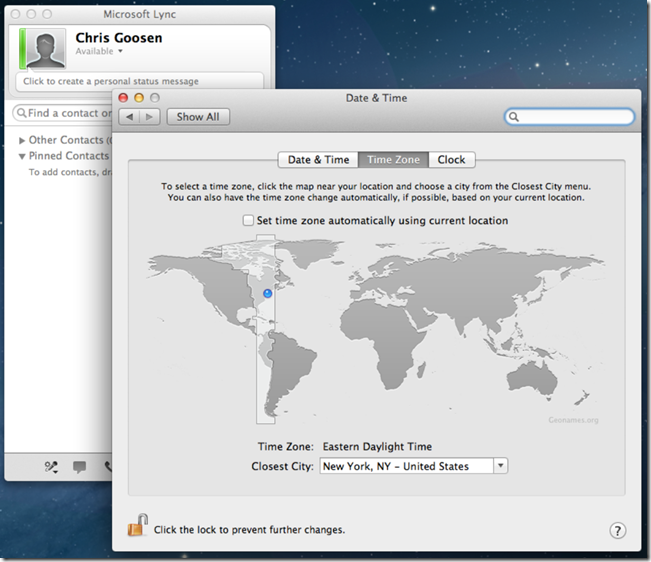Close the Date & Time window
The image size is (651, 562).
pos(123,98)
